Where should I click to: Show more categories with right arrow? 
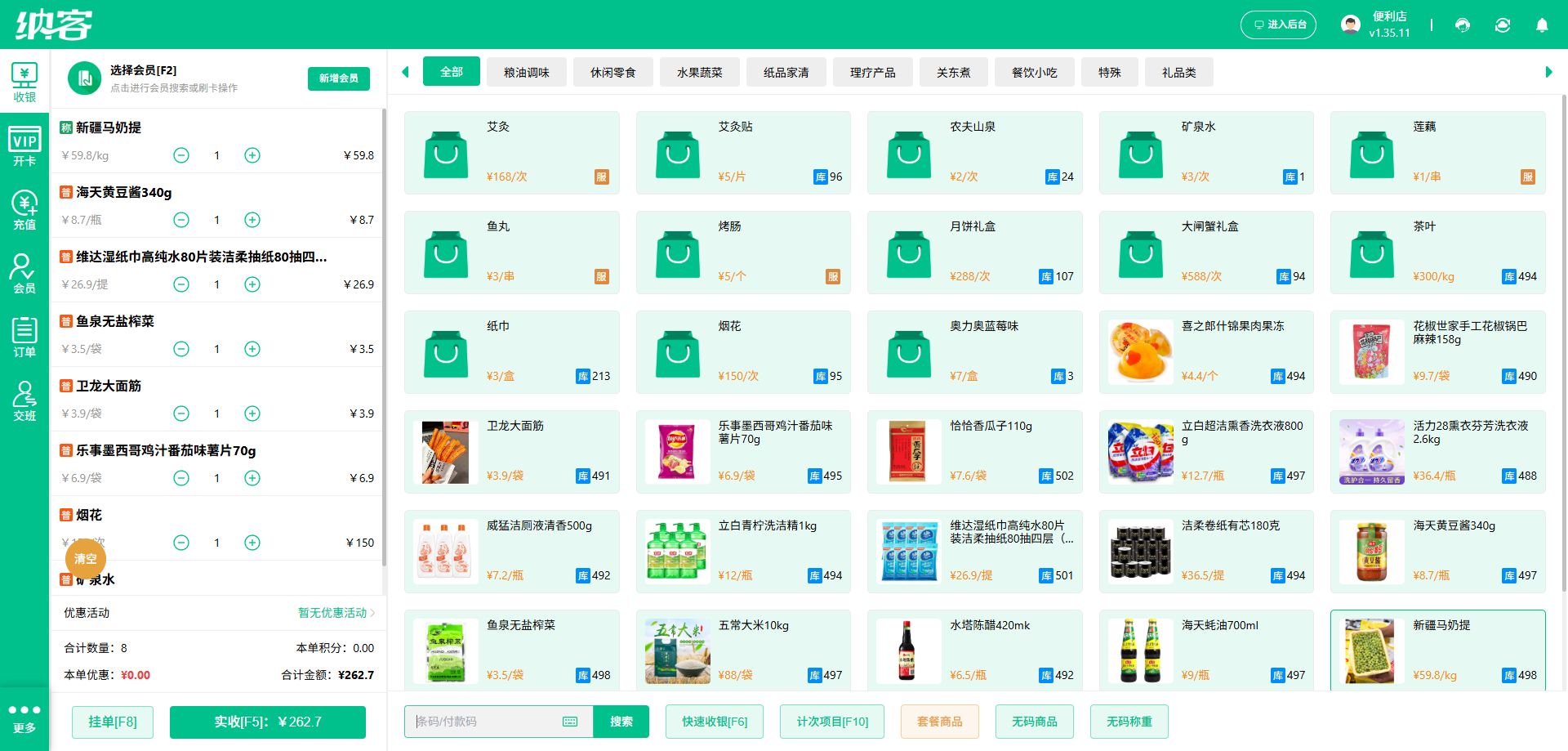pos(1548,72)
